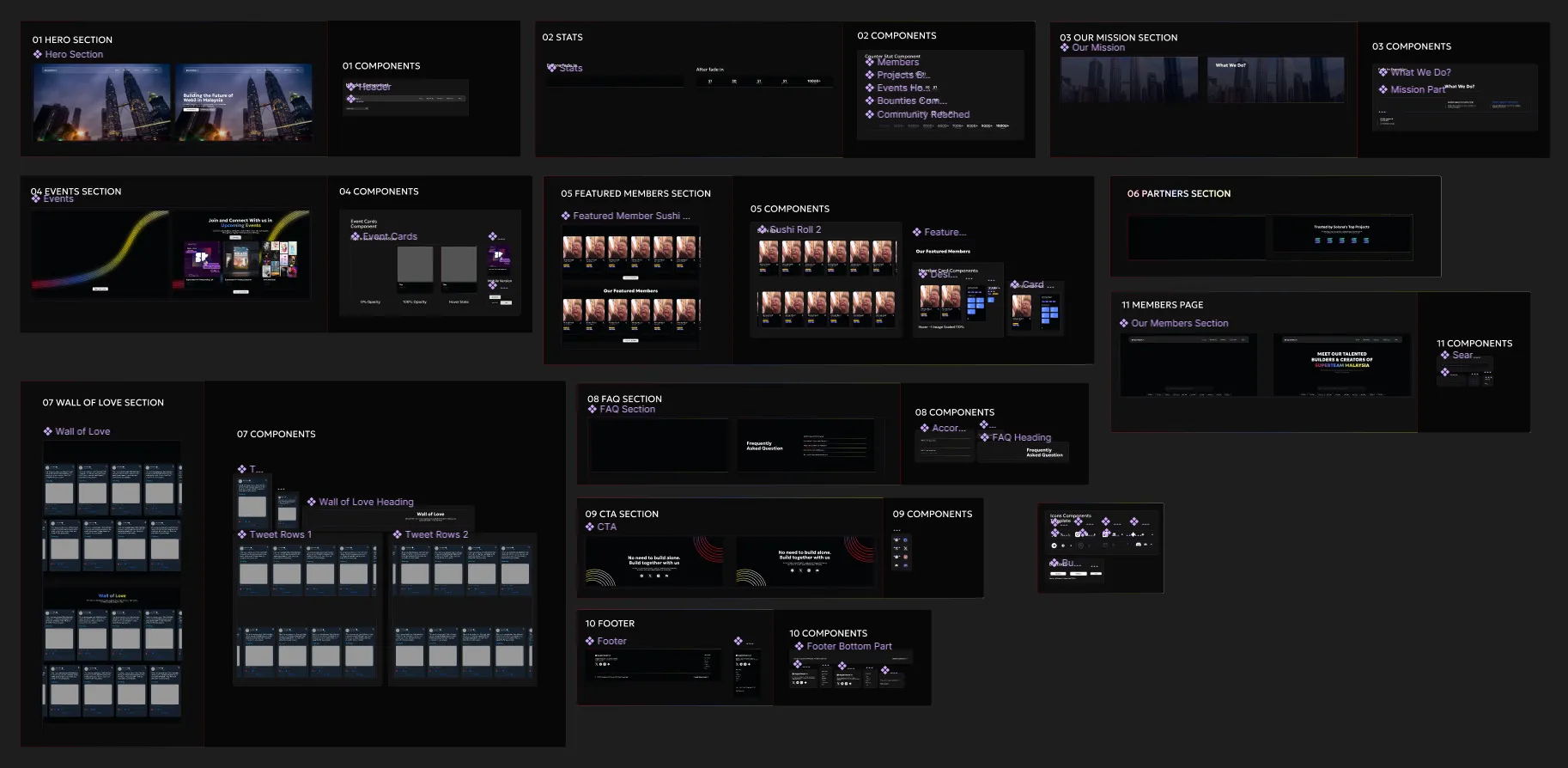This screenshot has width=1568, height=768.
Task: Click the 08 COMPONENTS frame title
Action: click(x=955, y=412)
